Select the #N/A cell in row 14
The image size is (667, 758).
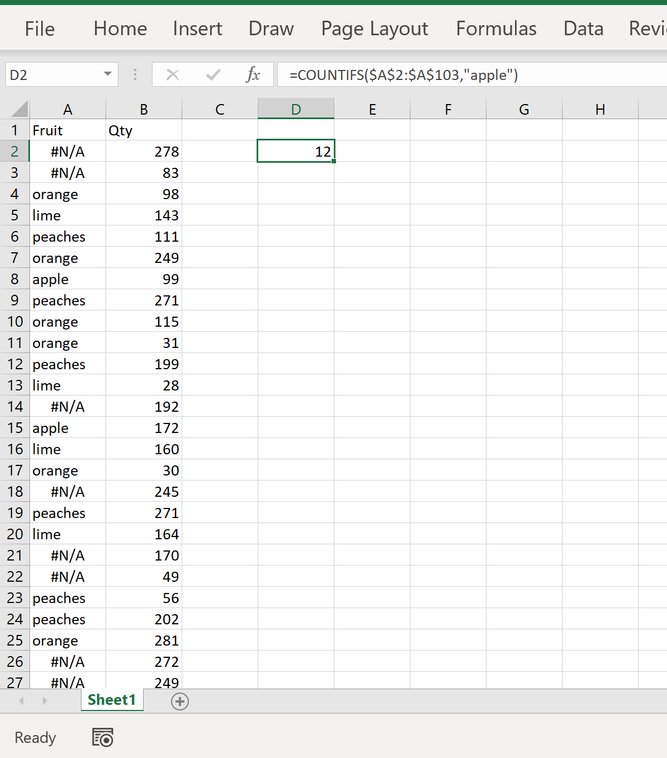tap(68, 407)
